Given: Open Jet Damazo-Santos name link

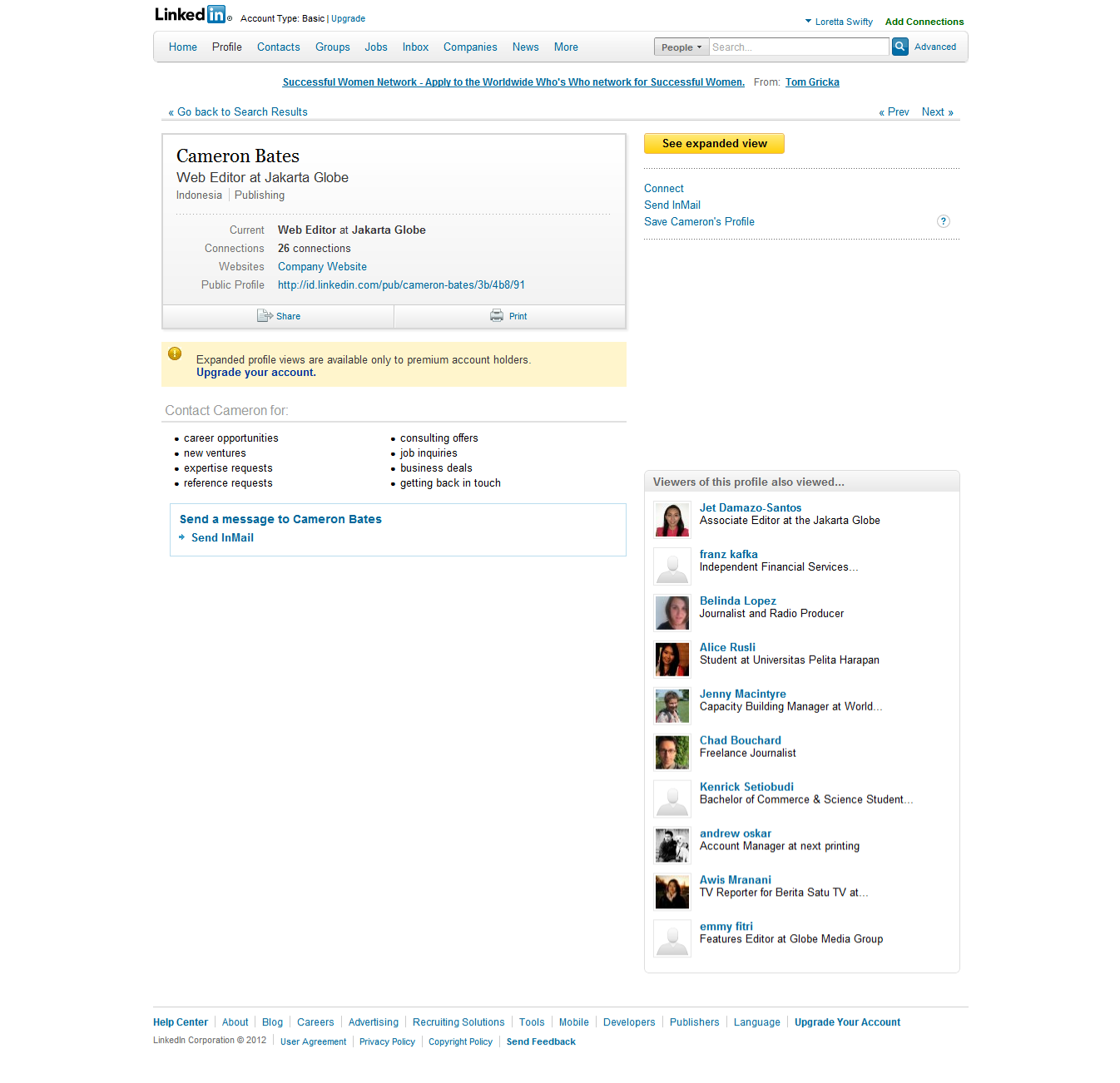Looking at the screenshot, I should point(751,507).
